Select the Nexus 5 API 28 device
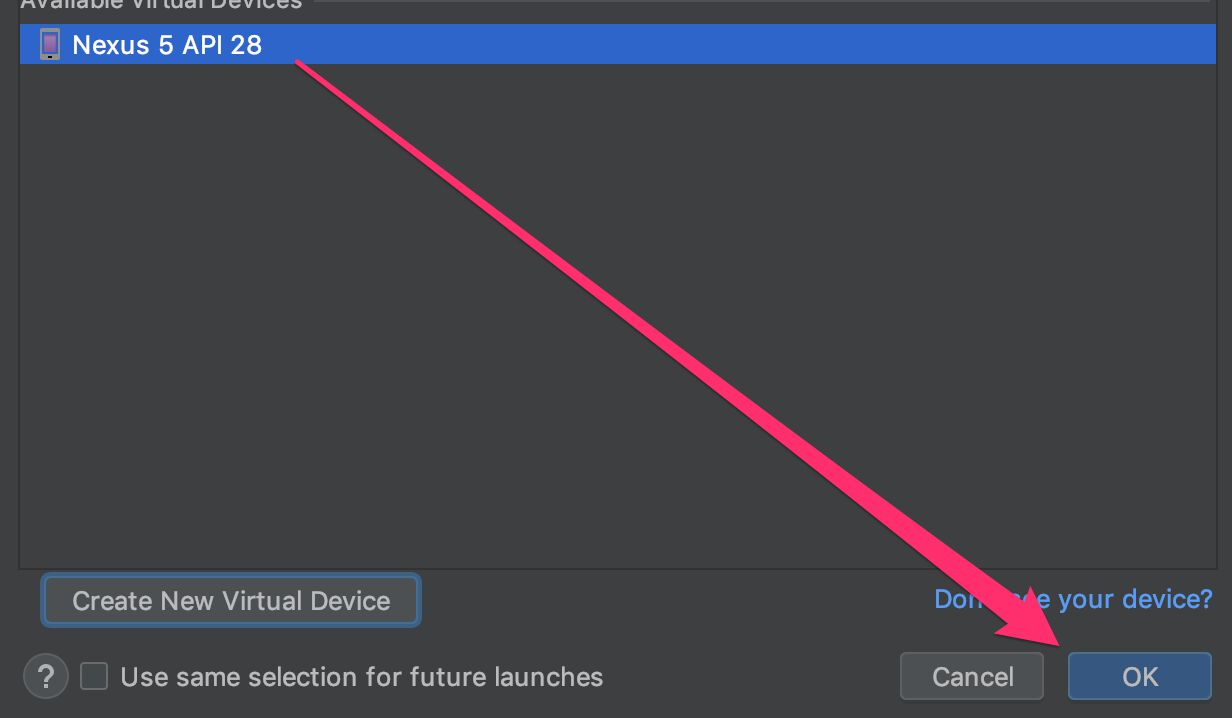The height and width of the screenshot is (718, 1232). (617, 44)
